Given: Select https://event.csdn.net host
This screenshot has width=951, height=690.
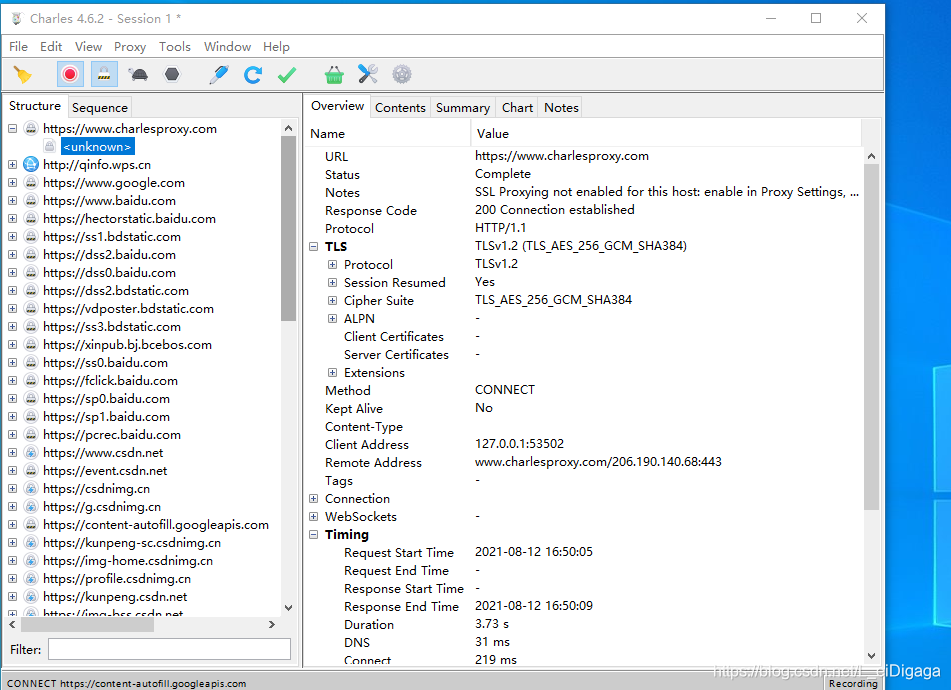Looking at the screenshot, I should [105, 471].
